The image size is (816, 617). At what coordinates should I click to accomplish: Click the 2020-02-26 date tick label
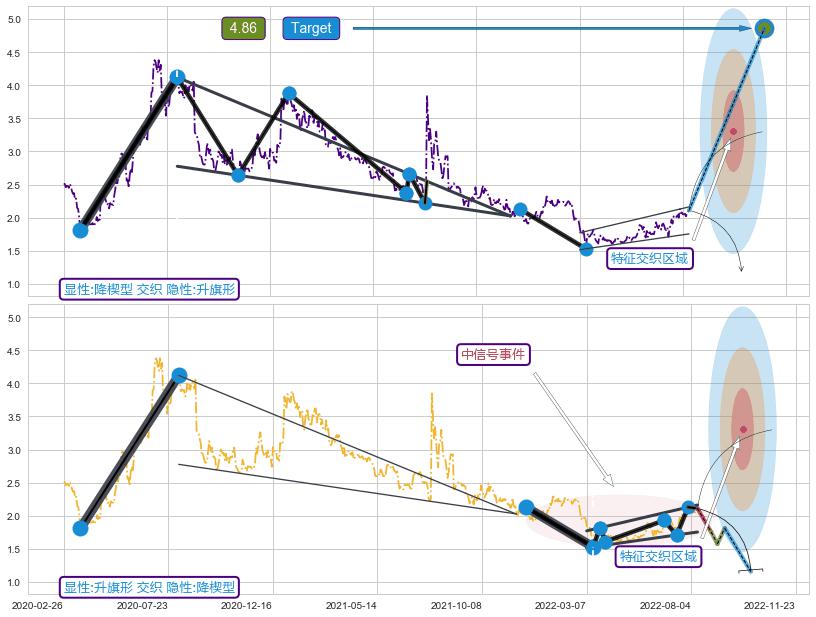[x=35, y=605]
